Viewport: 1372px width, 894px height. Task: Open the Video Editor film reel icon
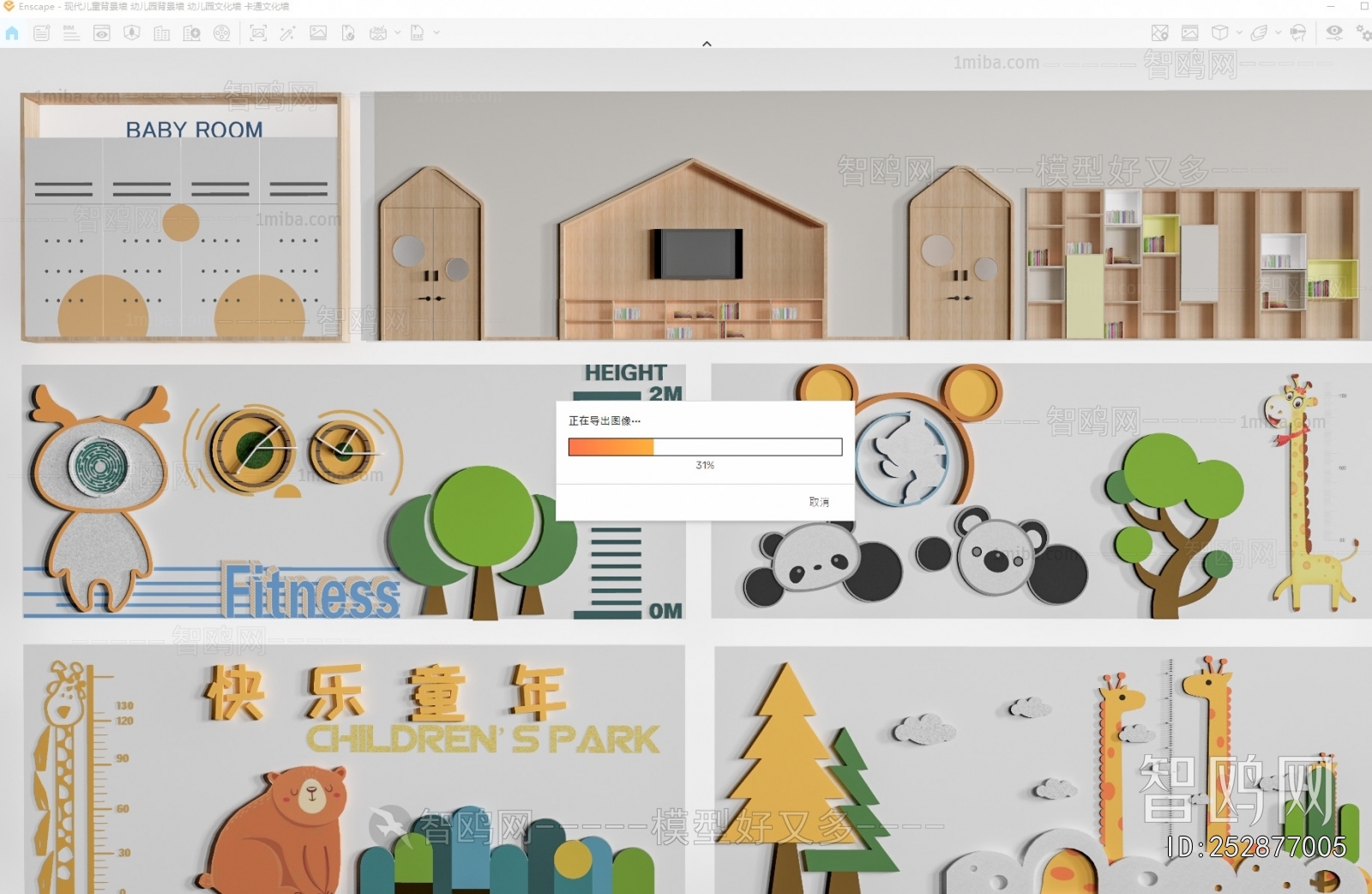click(x=221, y=33)
